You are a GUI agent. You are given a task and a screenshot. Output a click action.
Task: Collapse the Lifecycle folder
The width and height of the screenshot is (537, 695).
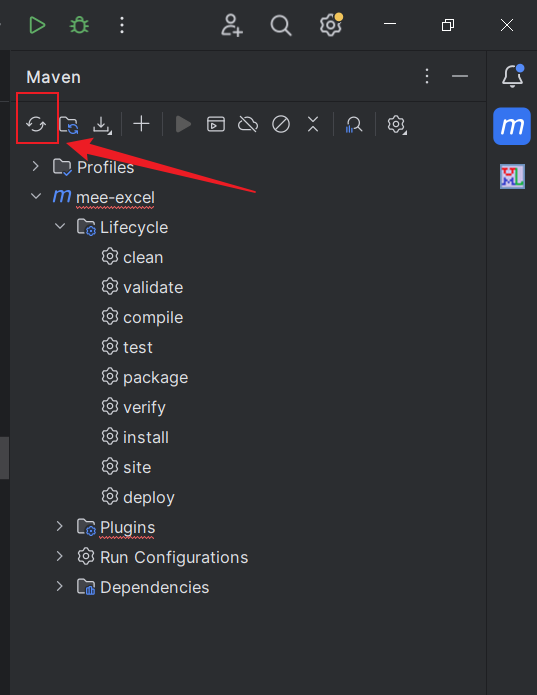(60, 226)
